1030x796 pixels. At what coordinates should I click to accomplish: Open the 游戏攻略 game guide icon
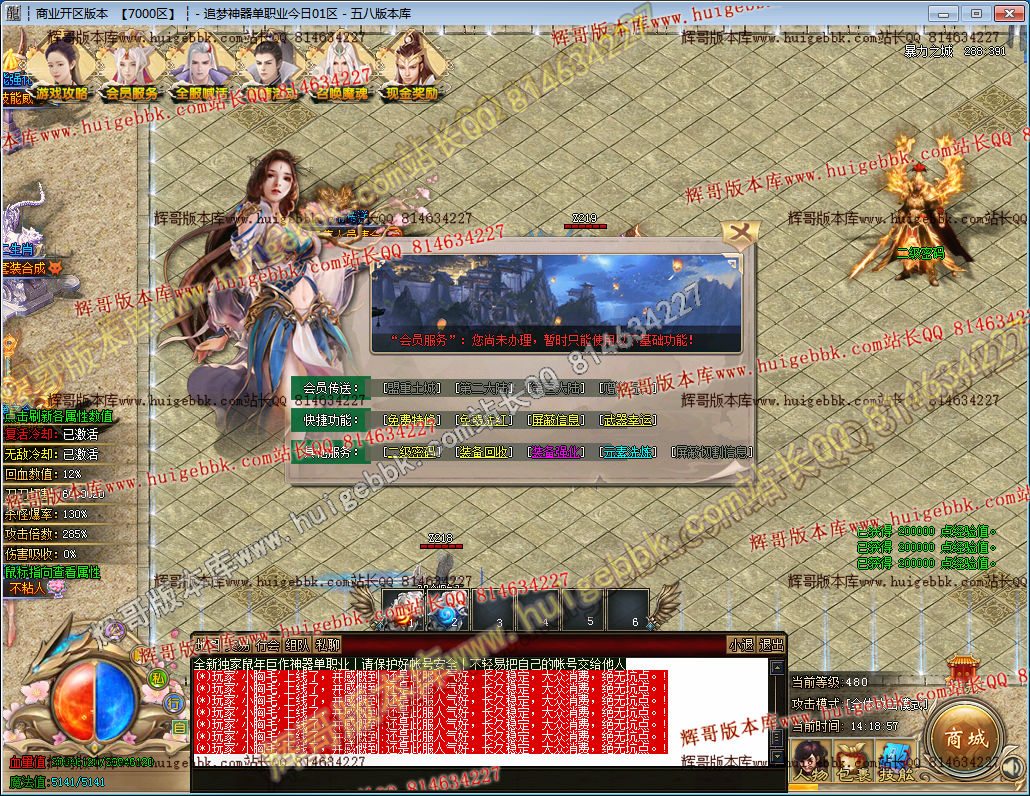(62, 69)
